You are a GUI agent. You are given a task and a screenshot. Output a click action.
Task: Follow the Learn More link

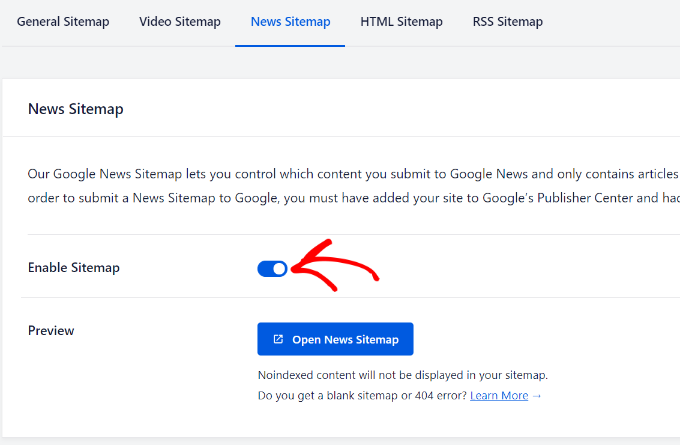click(x=499, y=395)
